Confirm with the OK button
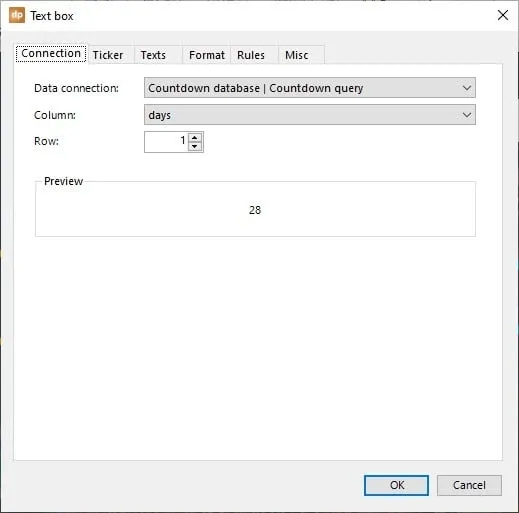The image size is (519, 513). 396,485
